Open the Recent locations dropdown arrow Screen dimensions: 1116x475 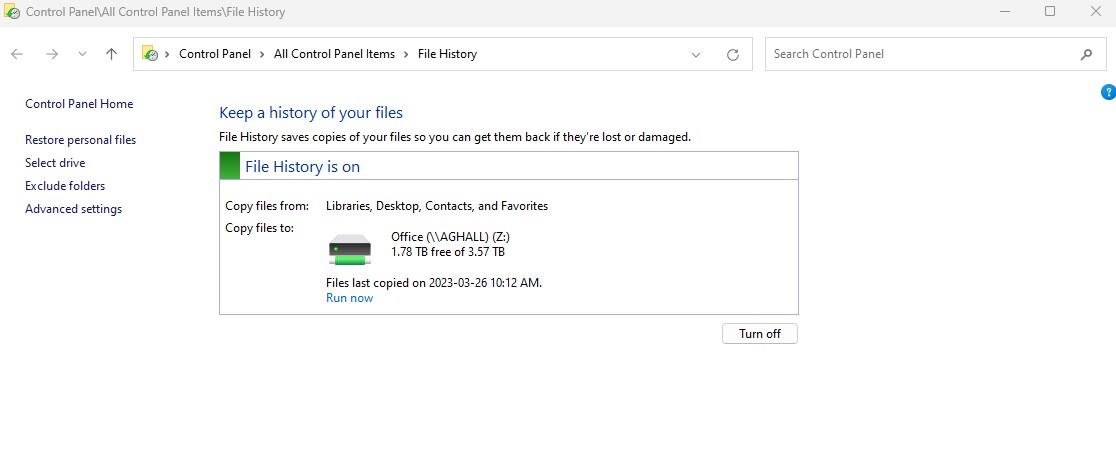pyautogui.click(x=82, y=54)
